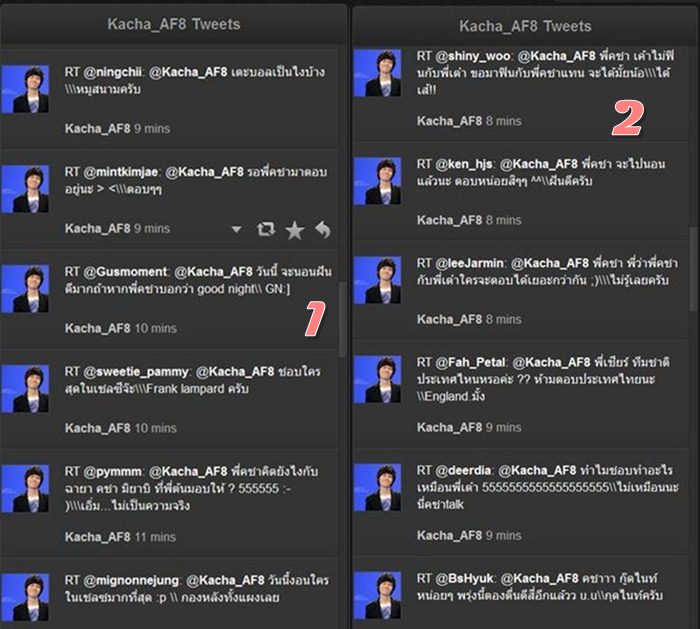
Task: Open more-actions dropdown arrow on @mintkimjae tweet
Action: [x=237, y=229]
